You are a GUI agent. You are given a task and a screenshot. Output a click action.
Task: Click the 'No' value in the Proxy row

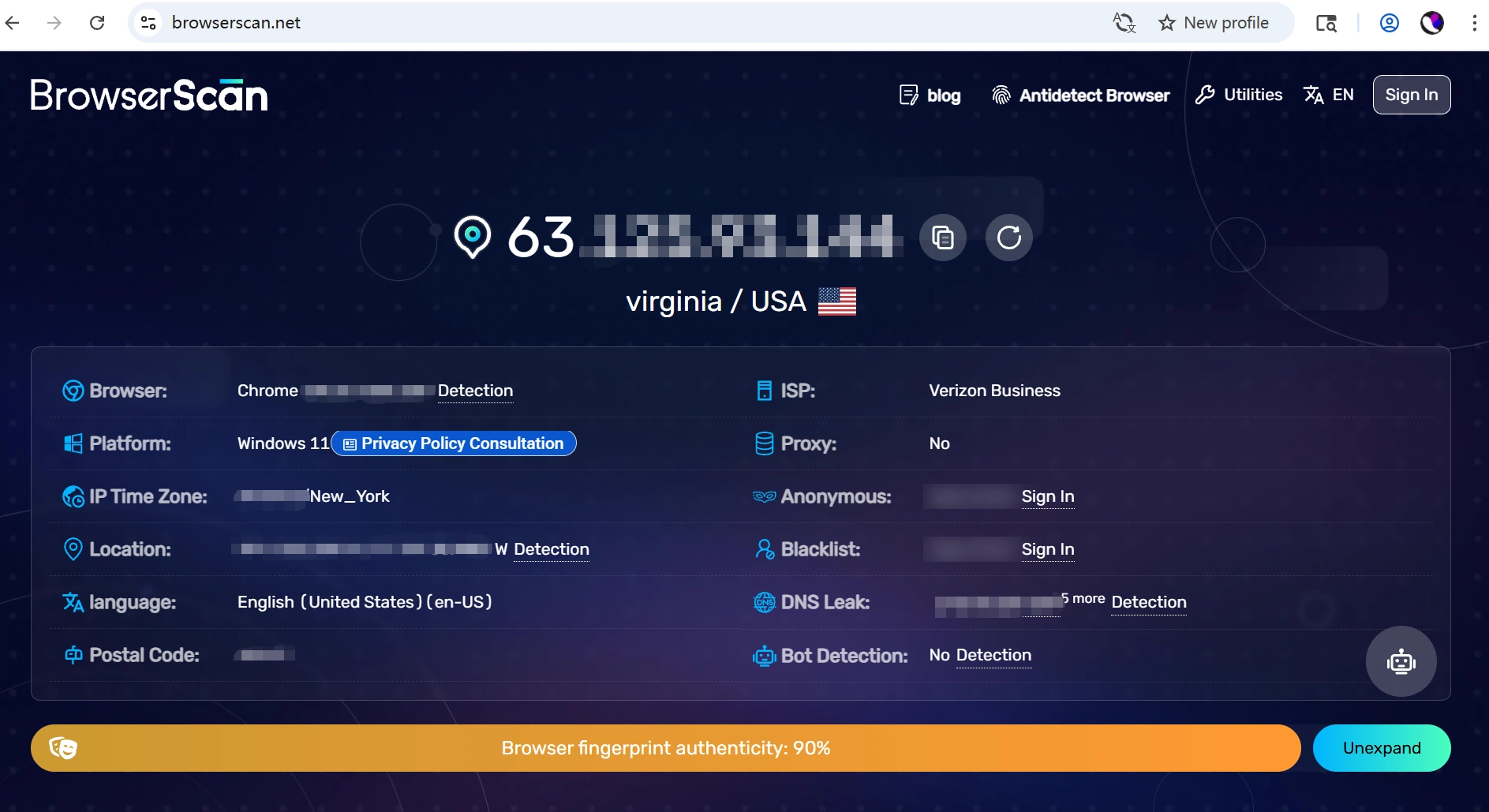[x=939, y=443]
